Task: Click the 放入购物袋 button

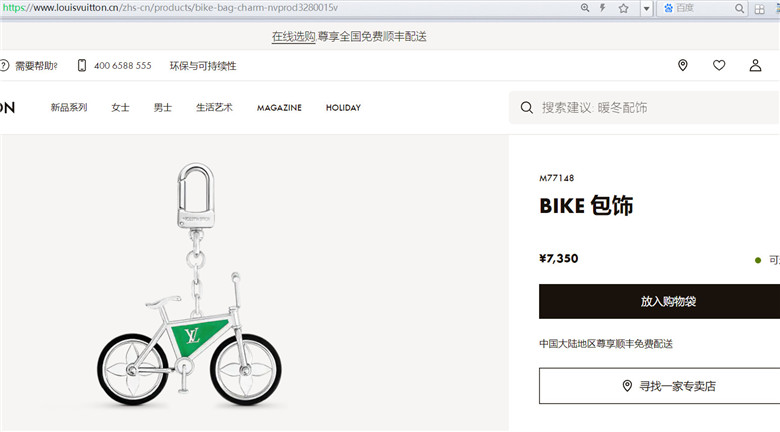Action: (659, 302)
